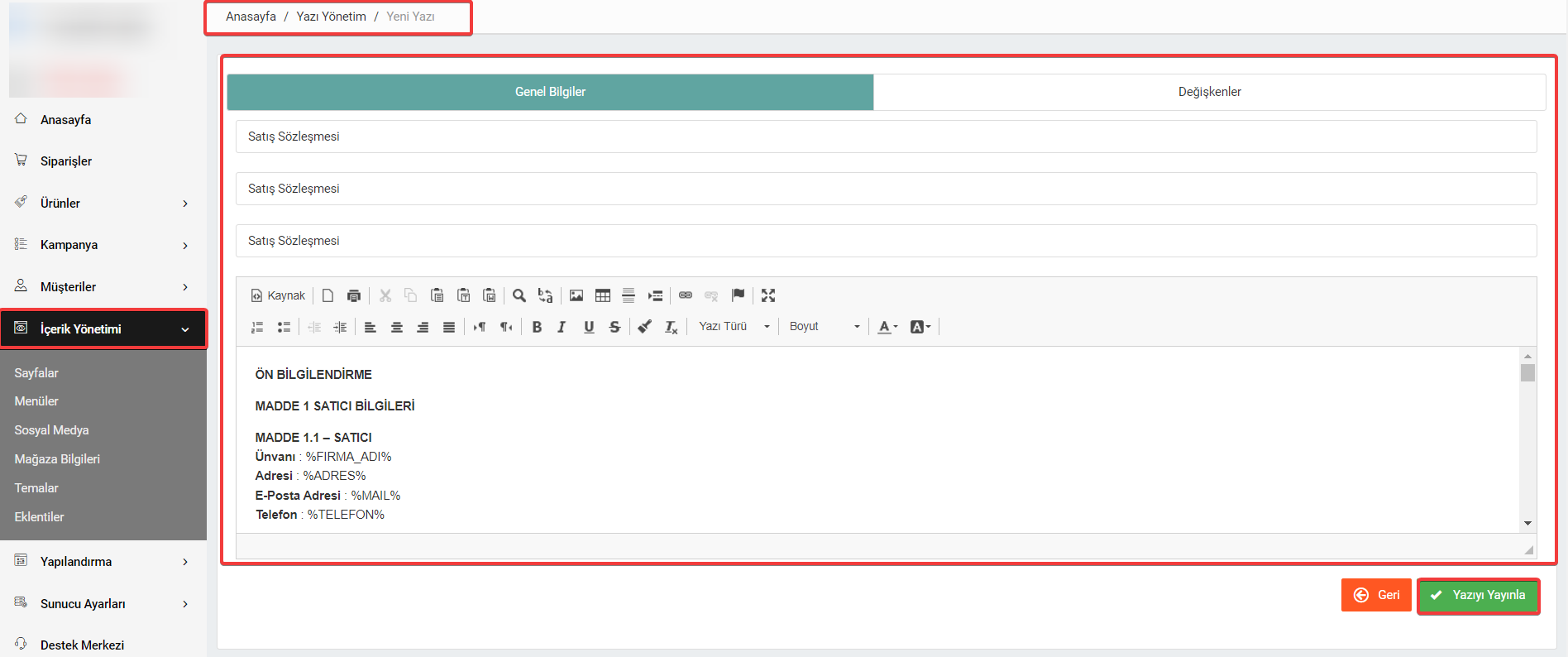Click the first Satış Sözleşmesi input field

click(x=886, y=137)
